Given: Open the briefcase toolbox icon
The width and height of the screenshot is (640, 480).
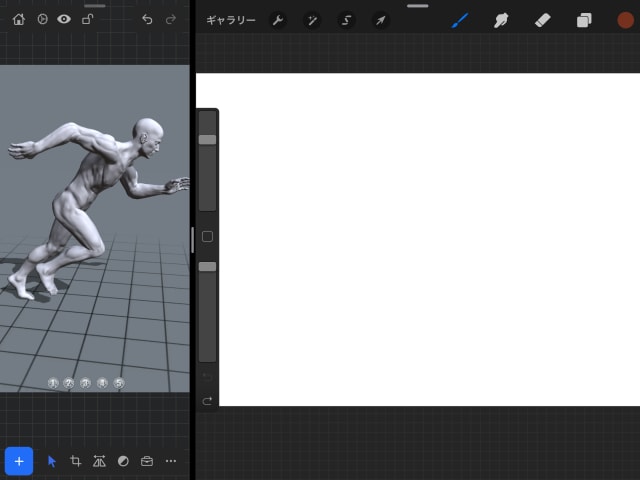Looking at the screenshot, I should [x=147, y=461].
